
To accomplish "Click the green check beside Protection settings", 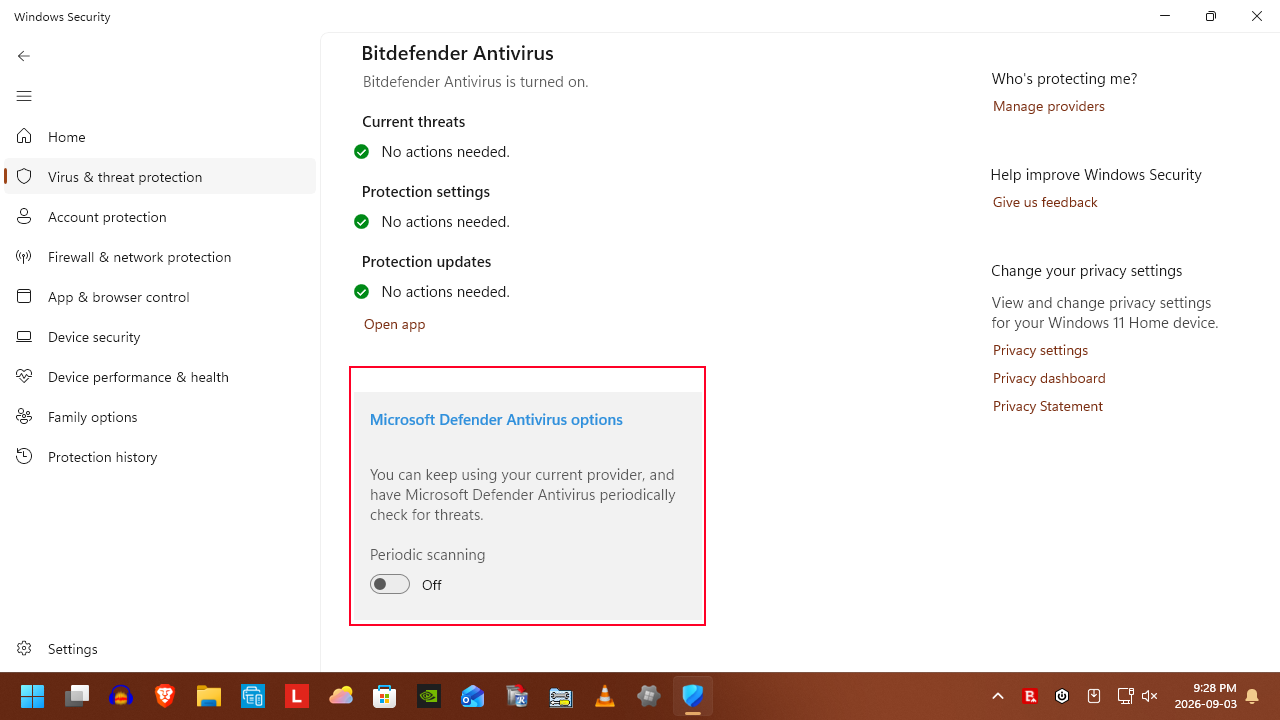I will coord(362,222).
